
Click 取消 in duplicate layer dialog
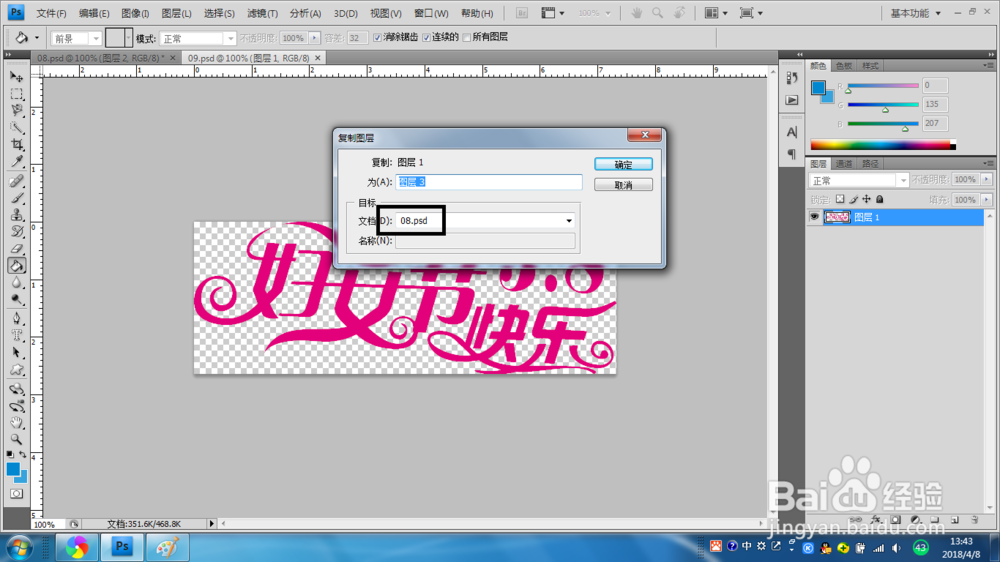tap(623, 185)
